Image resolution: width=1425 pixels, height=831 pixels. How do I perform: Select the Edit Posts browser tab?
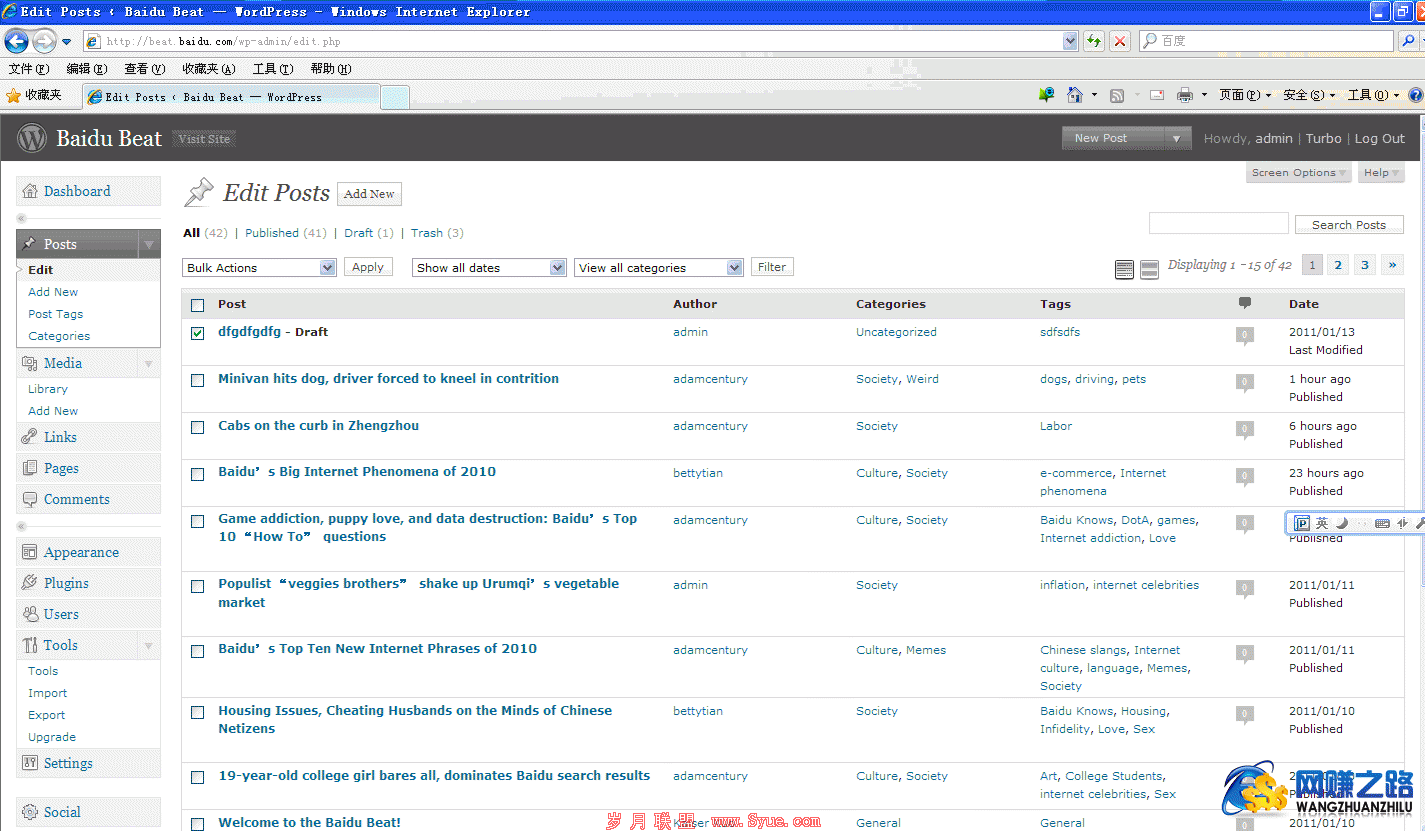232,97
